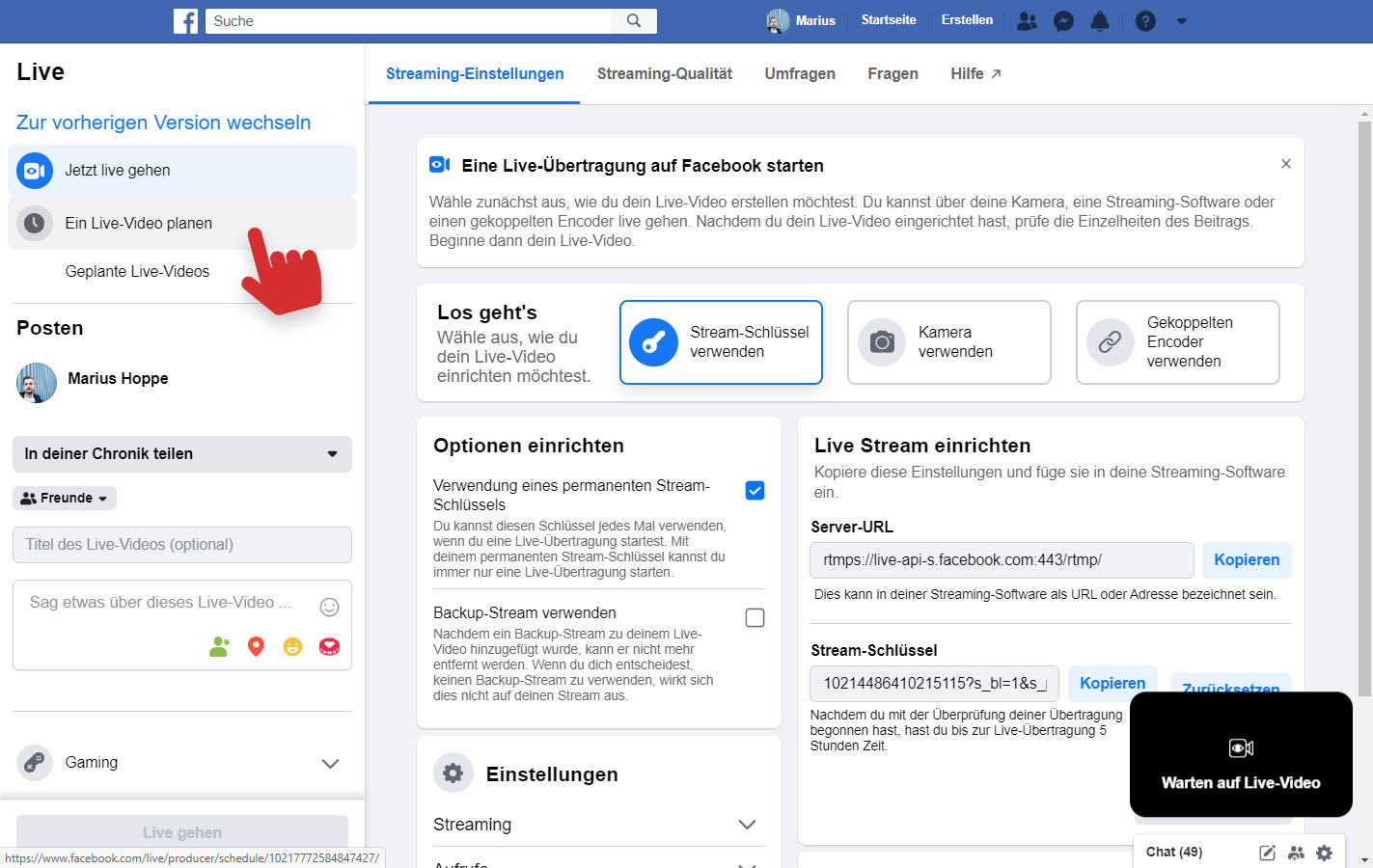Image resolution: width=1373 pixels, height=868 pixels.
Task: Click the search magnifier button
Action: [x=634, y=20]
